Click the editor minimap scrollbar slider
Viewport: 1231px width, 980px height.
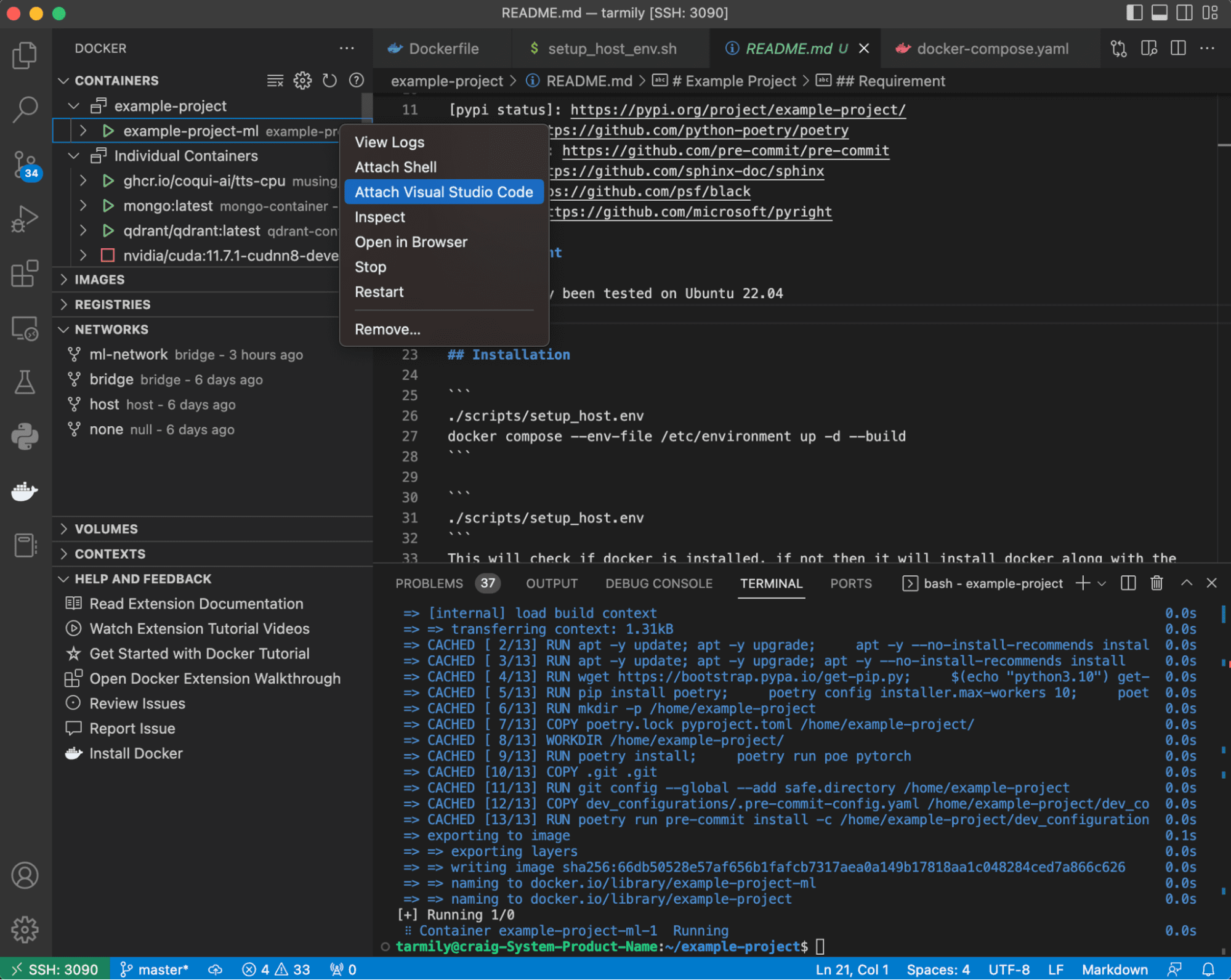click(1223, 145)
